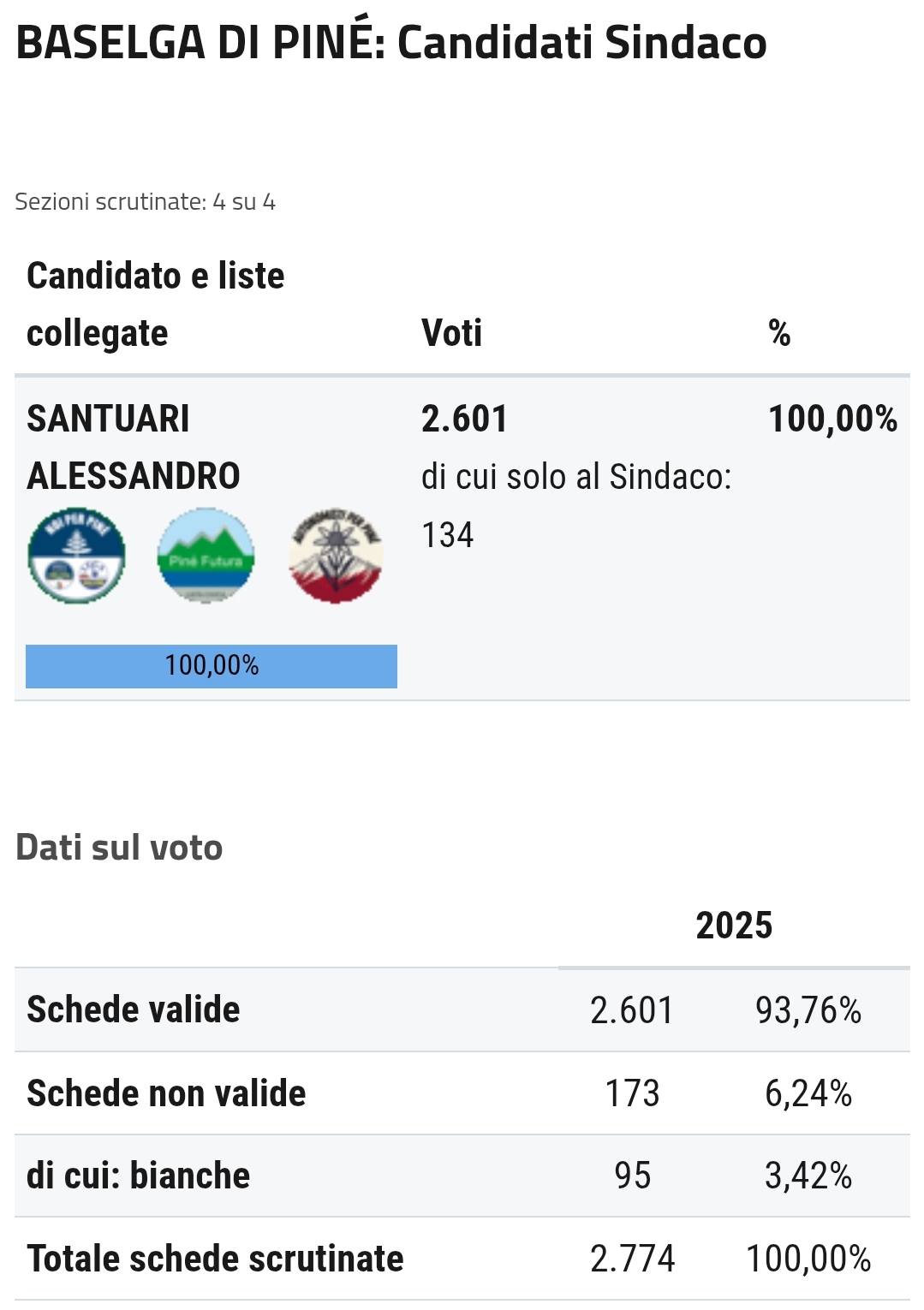The width and height of the screenshot is (924, 1310).
Task: Click the Noi per Piné list logo
Action: coord(76,555)
